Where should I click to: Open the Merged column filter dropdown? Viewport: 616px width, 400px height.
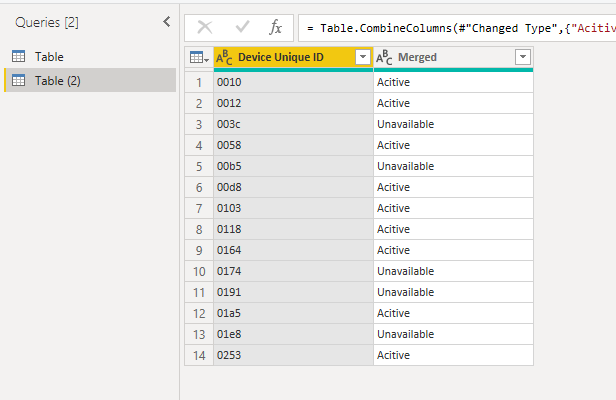click(523, 57)
